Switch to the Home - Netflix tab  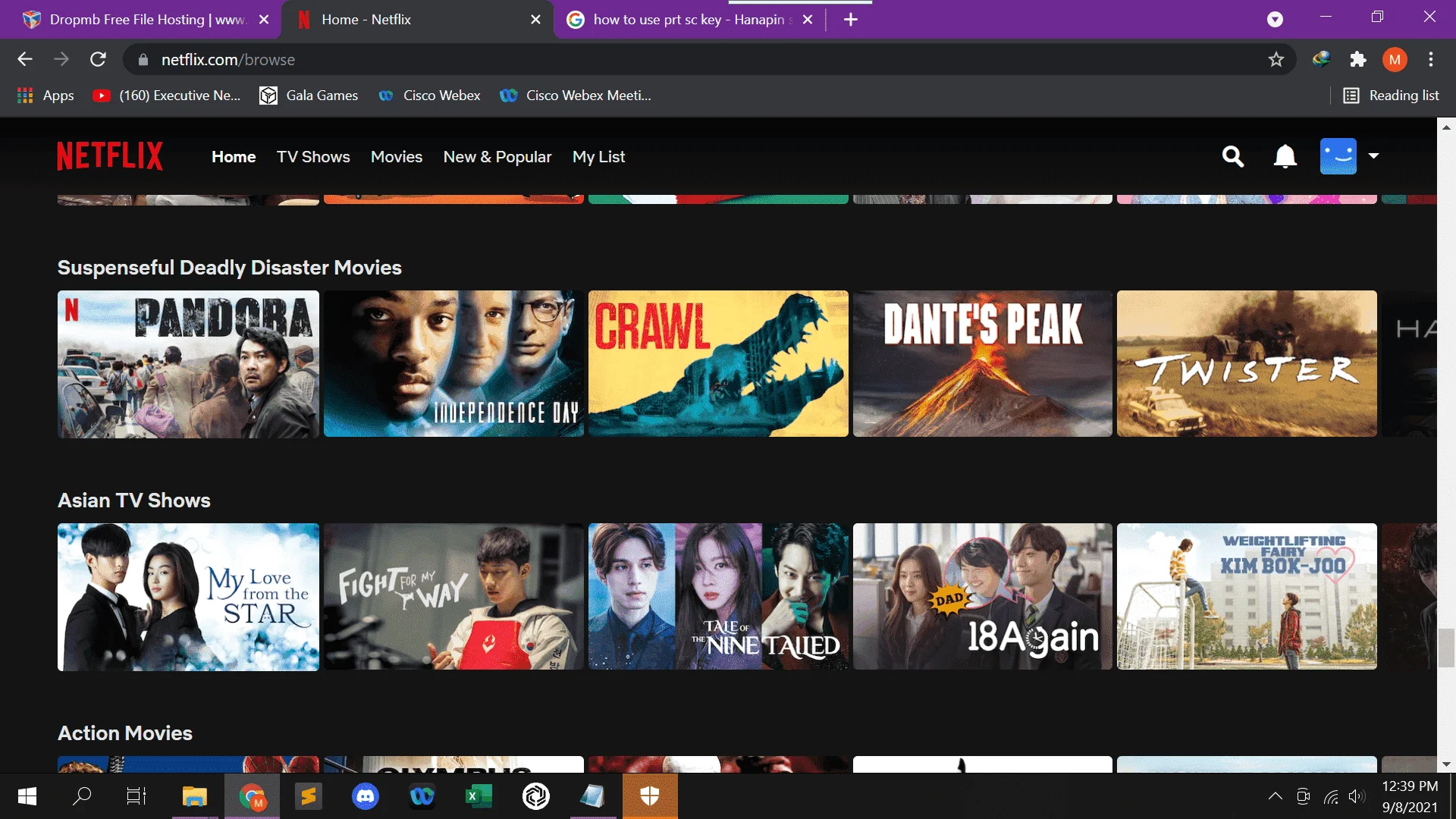coord(417,20)
